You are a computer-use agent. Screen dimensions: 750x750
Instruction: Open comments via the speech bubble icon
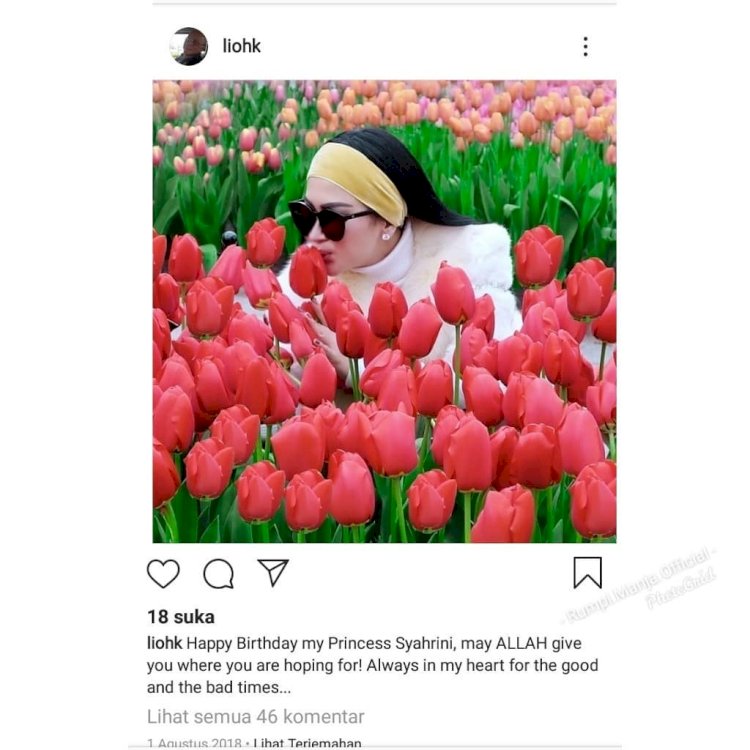(x=219, y=573)
